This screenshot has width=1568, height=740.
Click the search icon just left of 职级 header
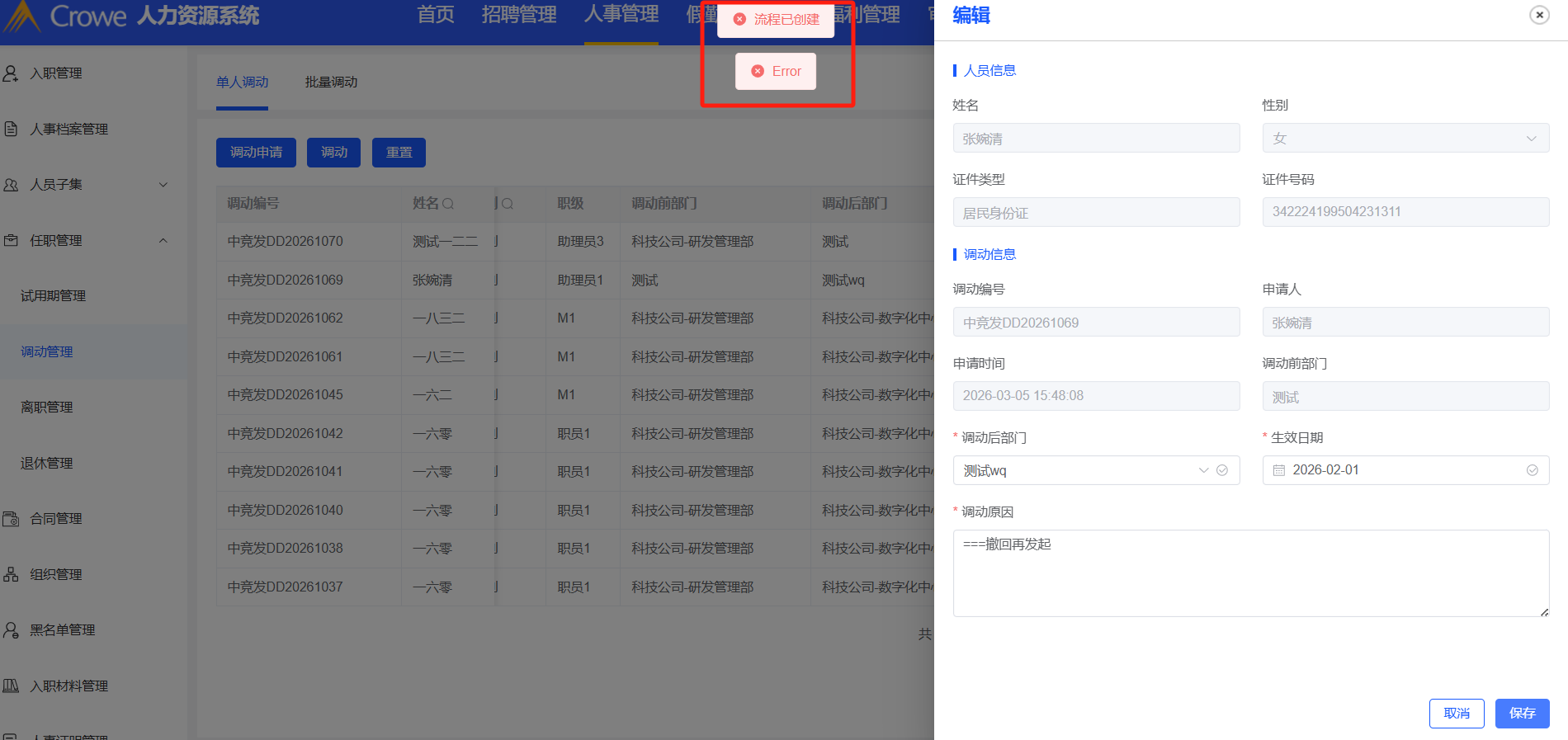pyautogui.click(x=508, y=204)
